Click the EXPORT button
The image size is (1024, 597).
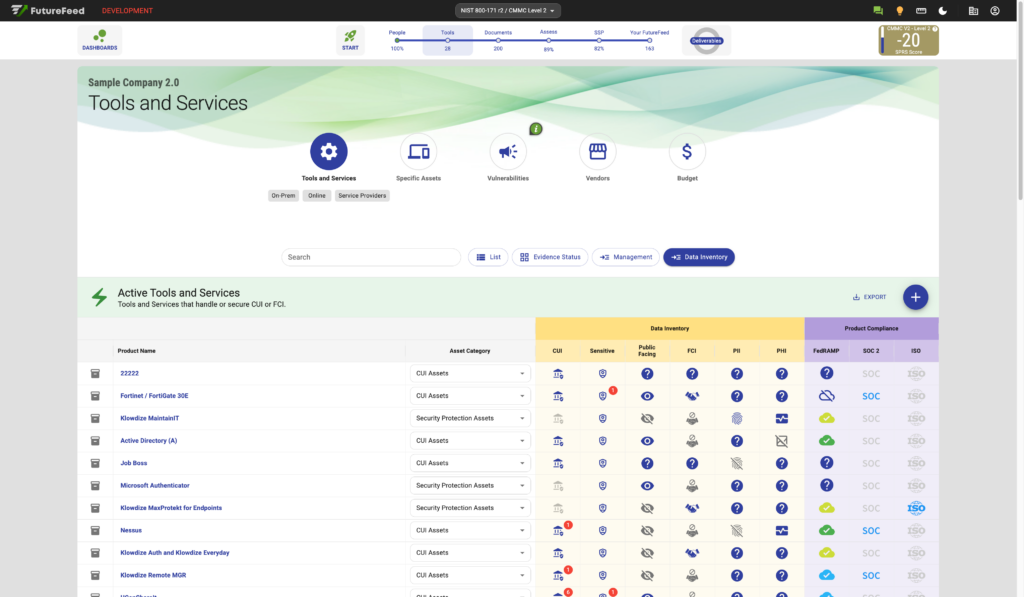pyautogui.click(x=869, y=297)
